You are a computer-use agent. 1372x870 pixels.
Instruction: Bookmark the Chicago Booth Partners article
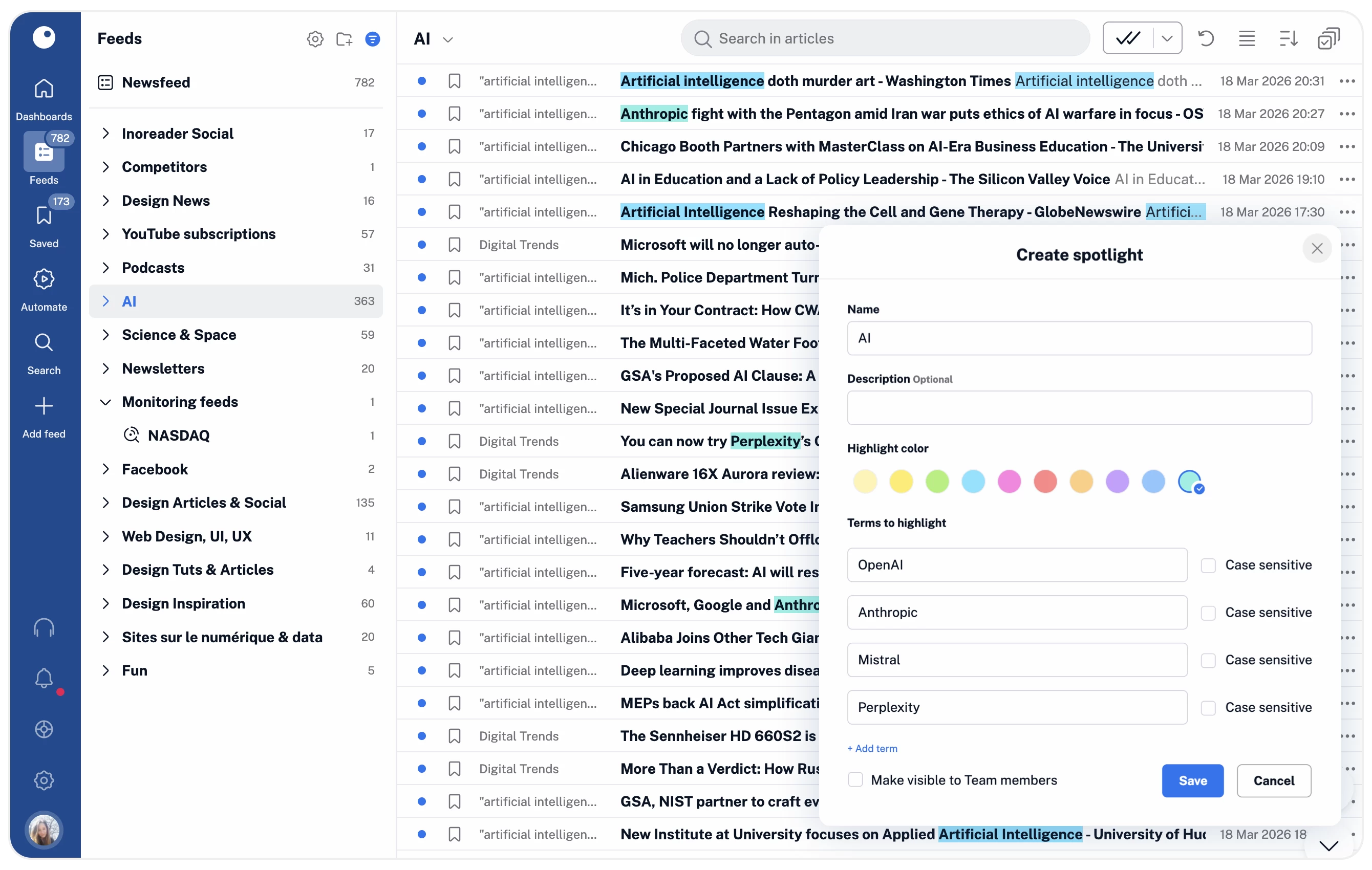[454, 147]
